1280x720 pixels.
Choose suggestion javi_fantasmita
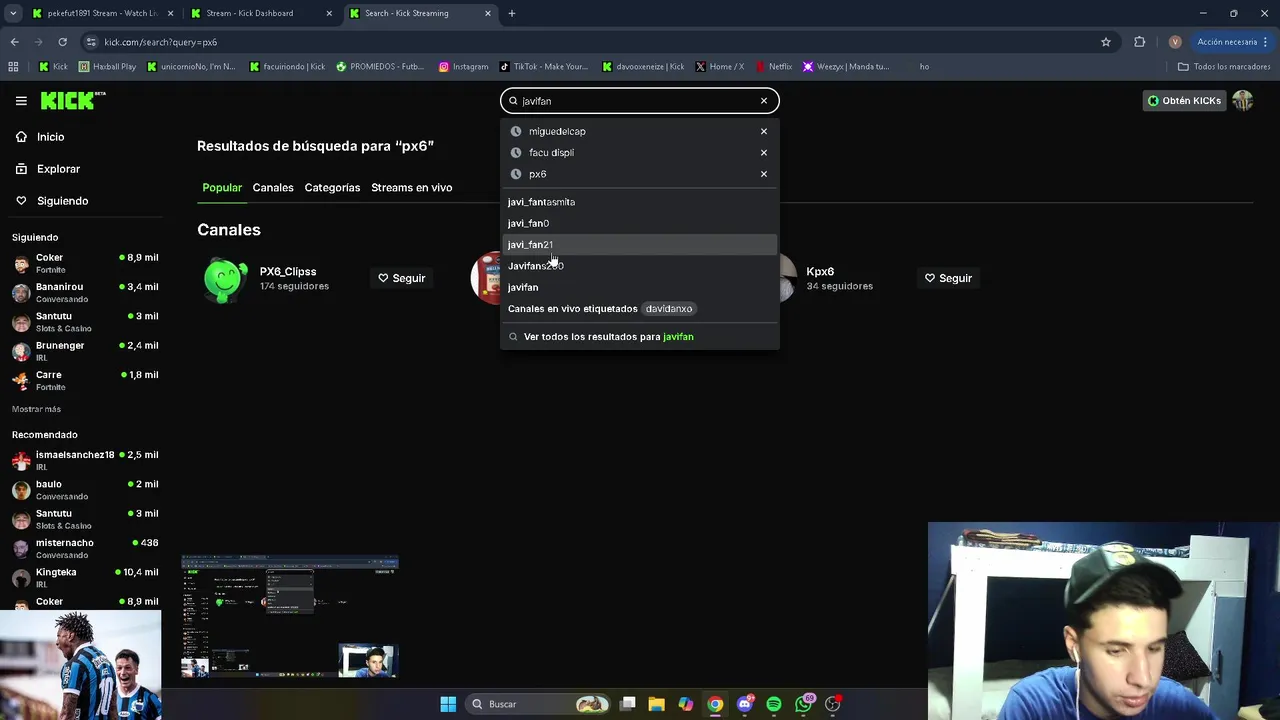tap(640, 202)
